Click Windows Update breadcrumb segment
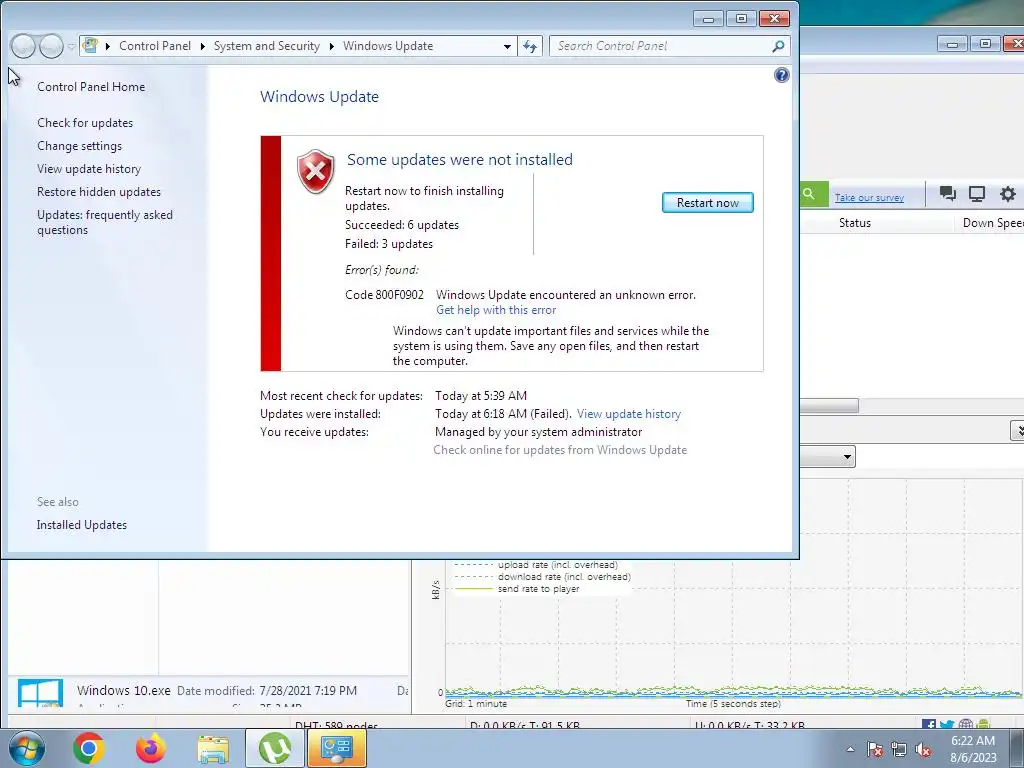 (x=388, y=46)
